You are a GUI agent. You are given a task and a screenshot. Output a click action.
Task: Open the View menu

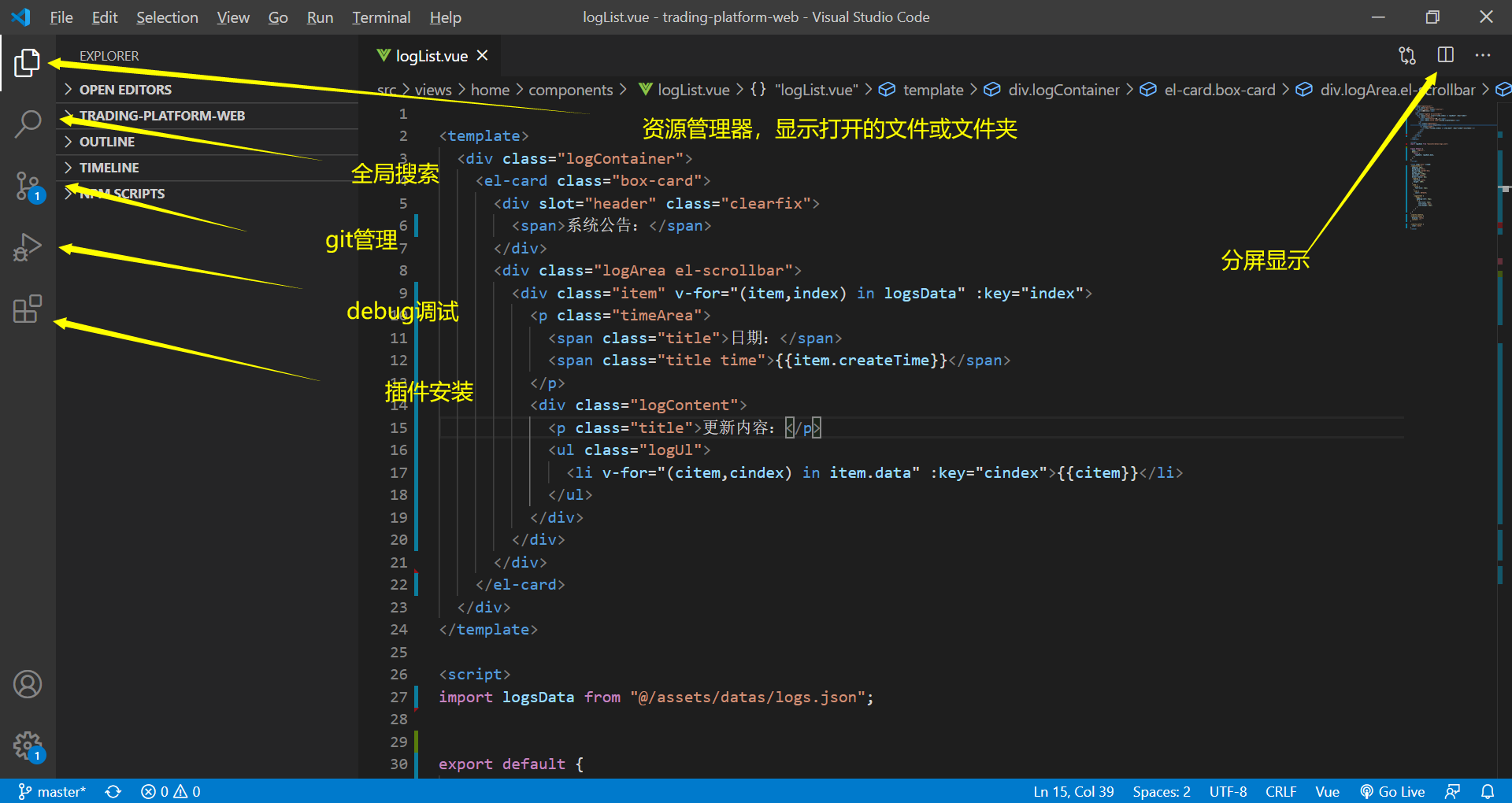(233, 17)
